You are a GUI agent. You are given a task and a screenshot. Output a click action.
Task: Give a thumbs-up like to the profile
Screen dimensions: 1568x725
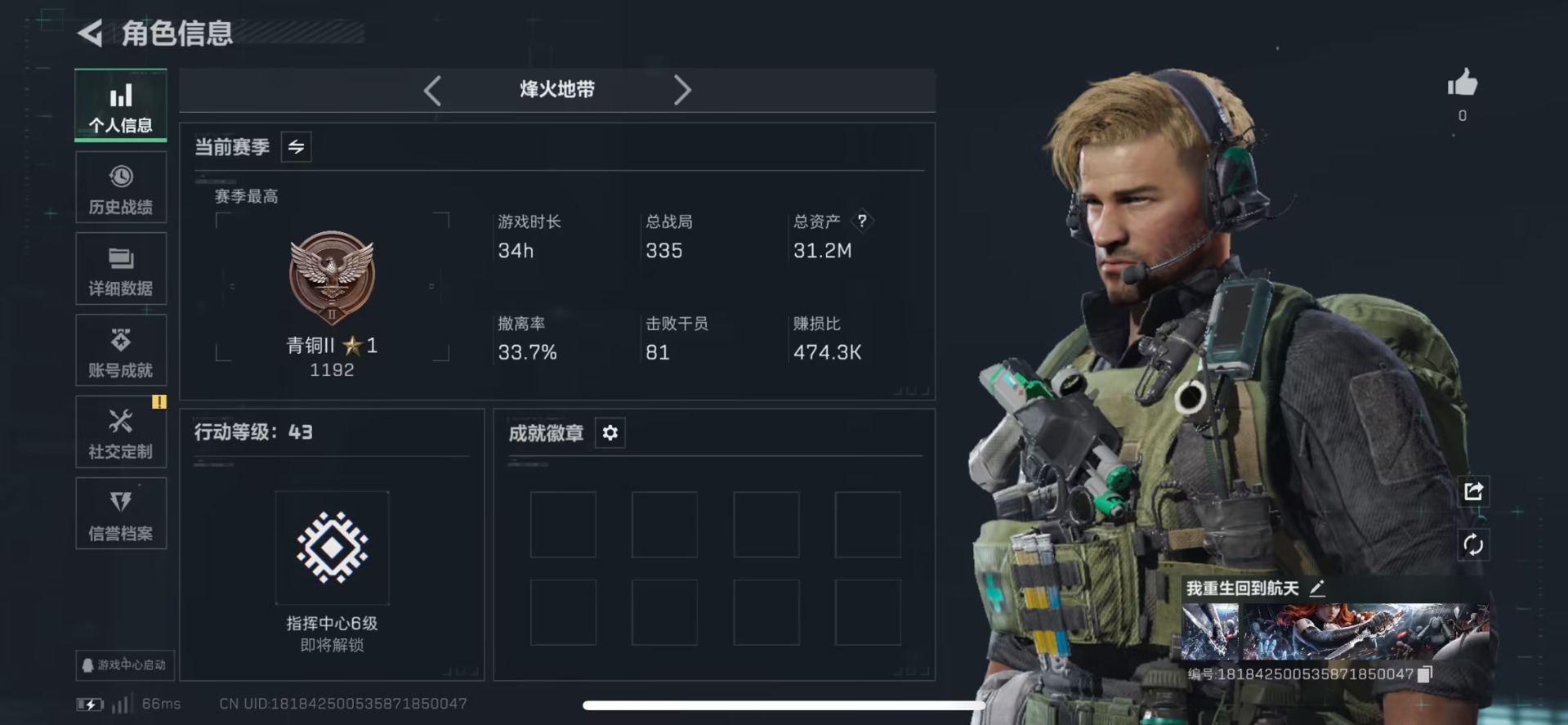pos(1462,83)
